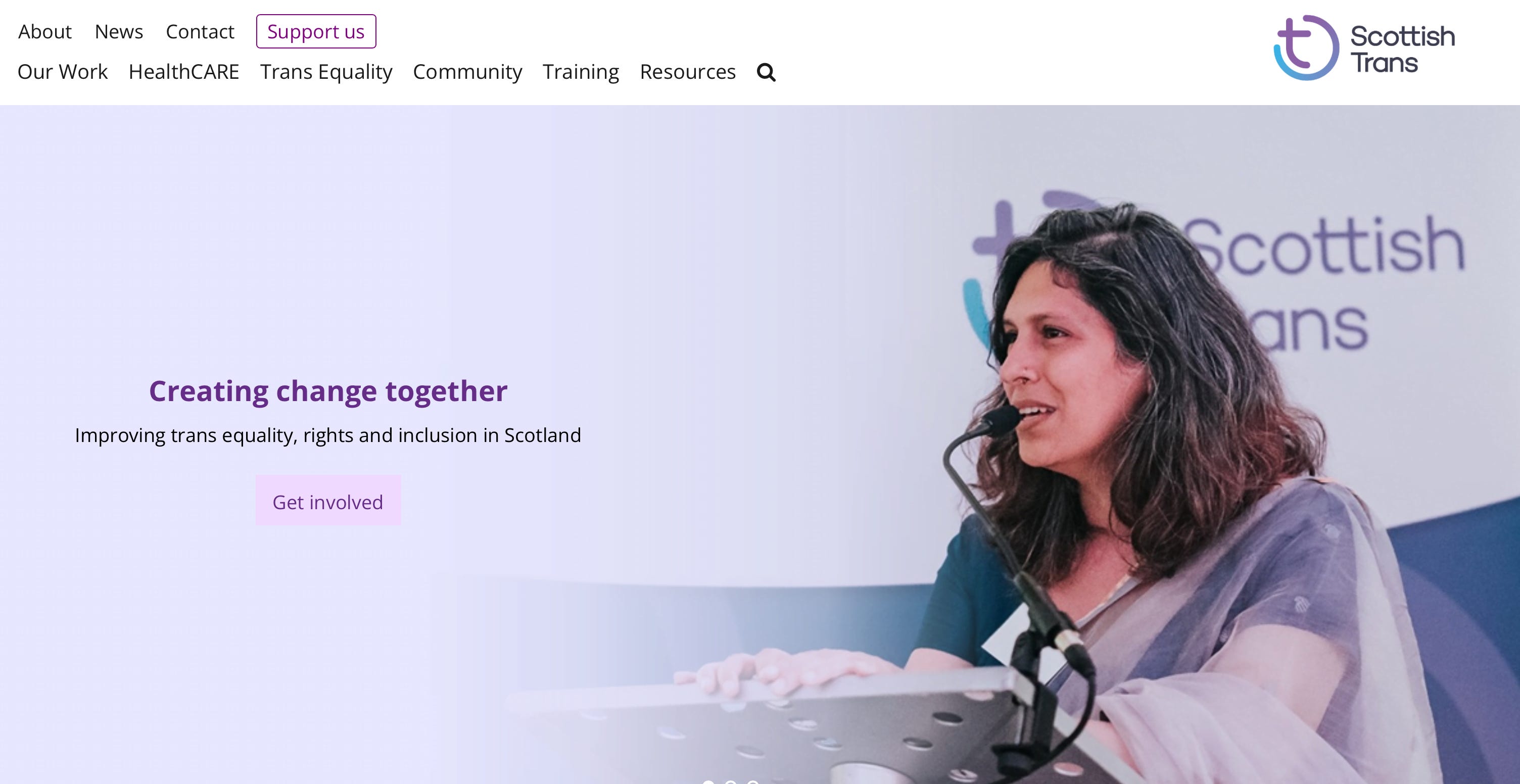Screen dimensions: 1520x784
Task: Jump to the last carousel slide dot
Action: point(753,781)
